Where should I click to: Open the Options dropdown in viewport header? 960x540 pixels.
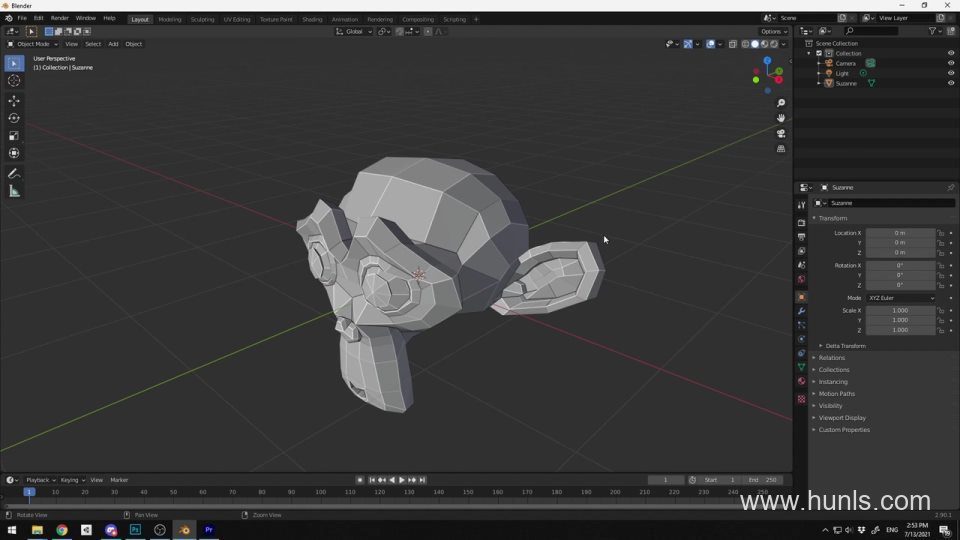774,31
